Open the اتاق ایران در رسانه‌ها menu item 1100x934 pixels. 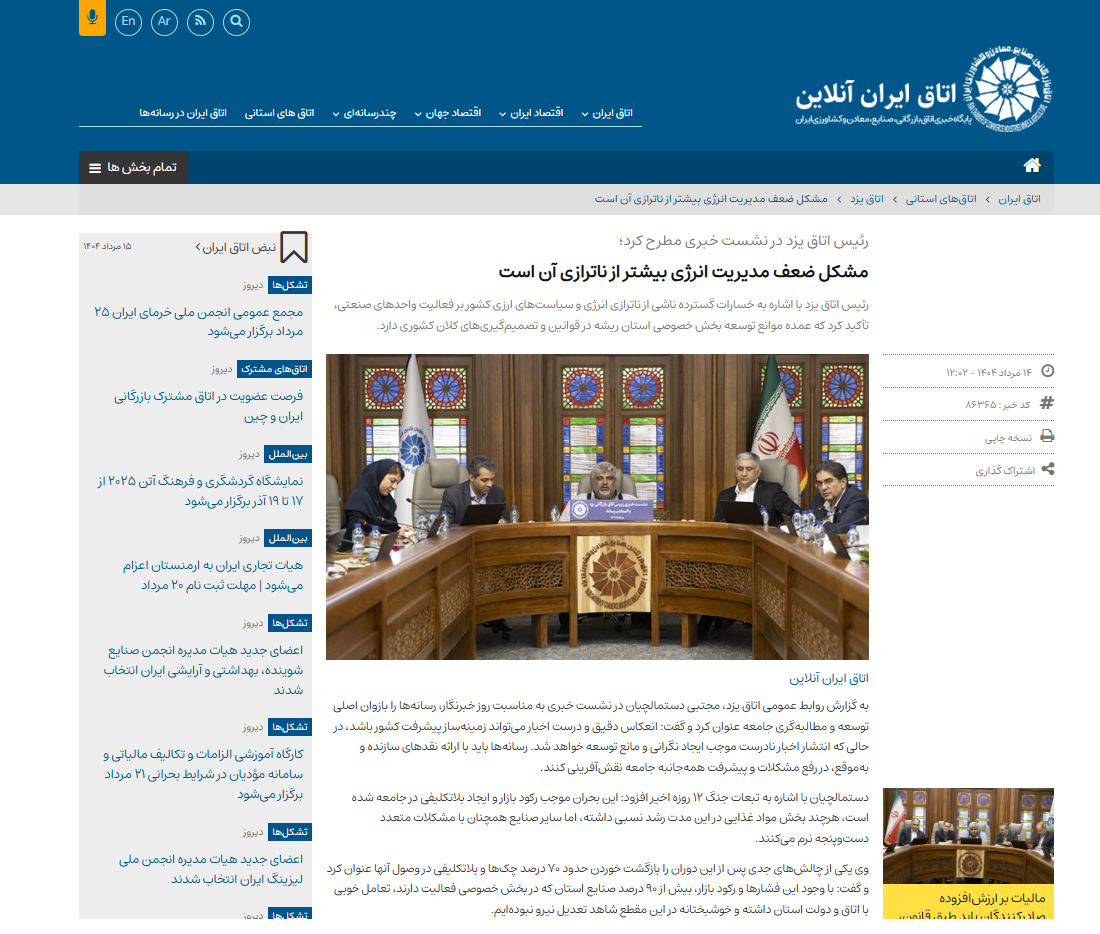point(183,113)
